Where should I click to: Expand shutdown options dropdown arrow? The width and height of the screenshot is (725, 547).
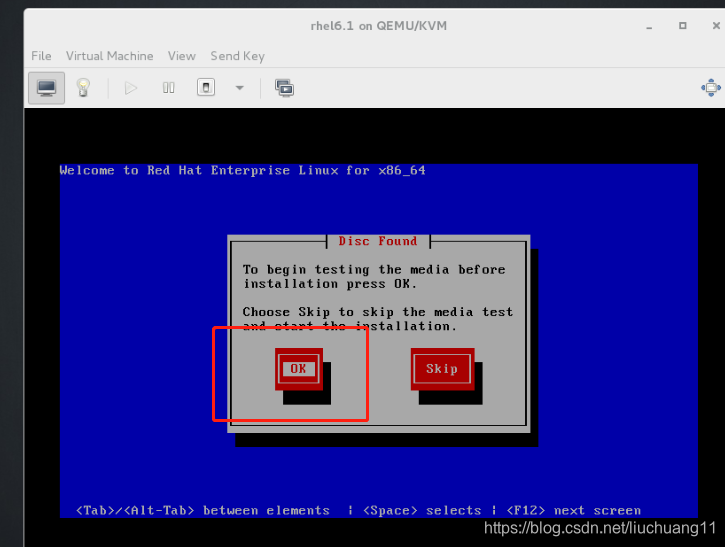coord(240,88)
